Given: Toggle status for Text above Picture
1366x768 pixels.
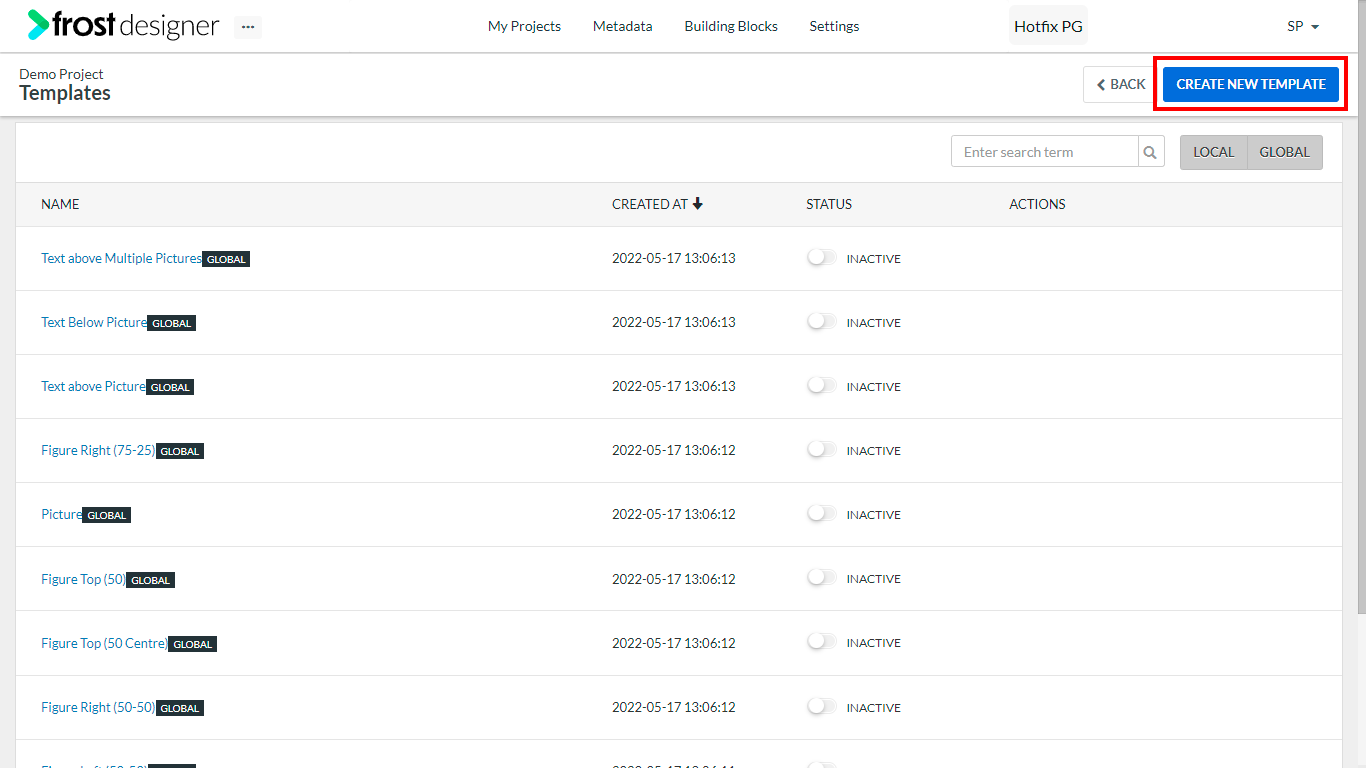Looking at the screenshot, I should pyautogui.click(x=822, y=386).
